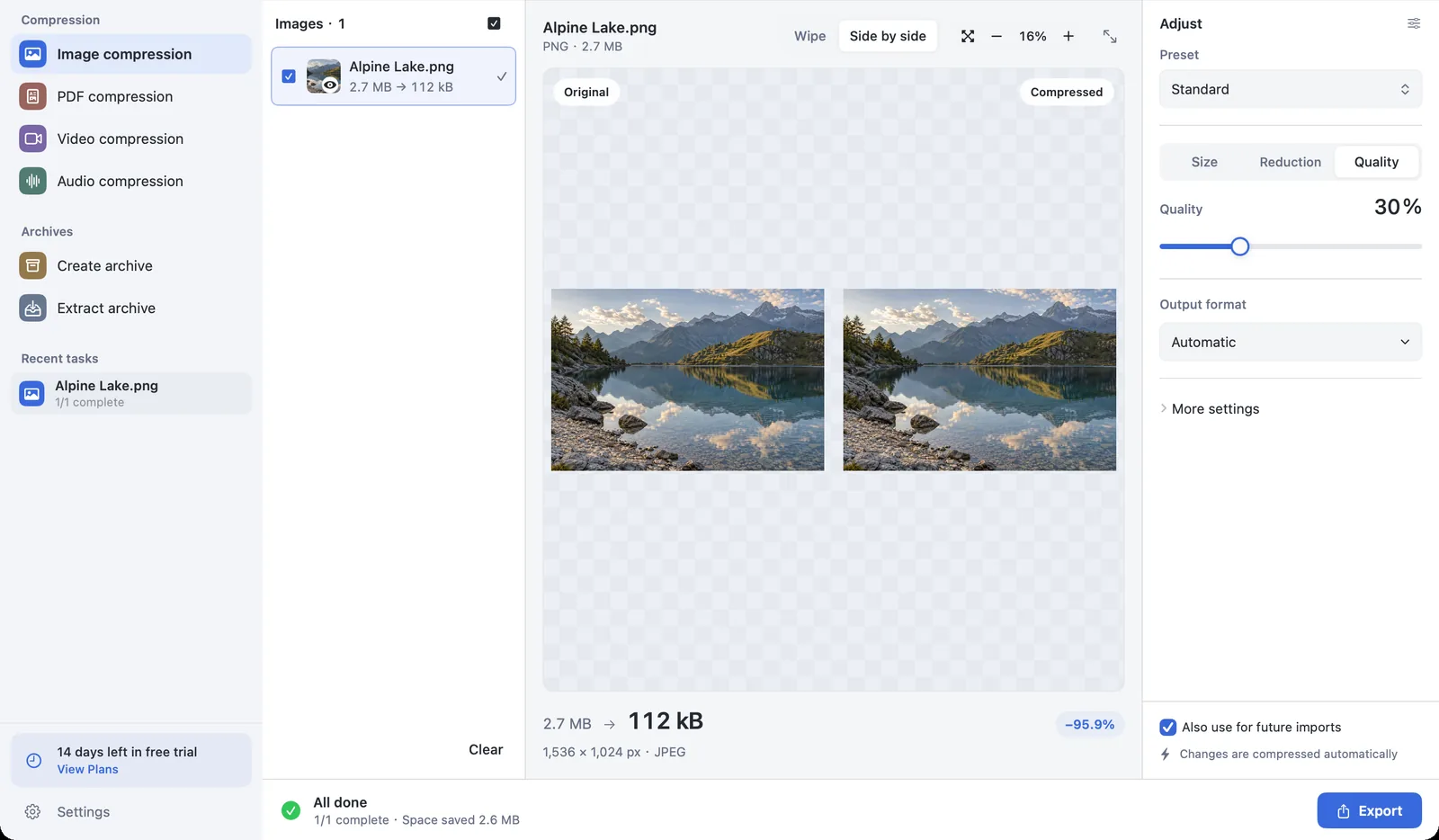Open the View Plans link
This screenshot has width=1439, height=840.
coord(87,769)
